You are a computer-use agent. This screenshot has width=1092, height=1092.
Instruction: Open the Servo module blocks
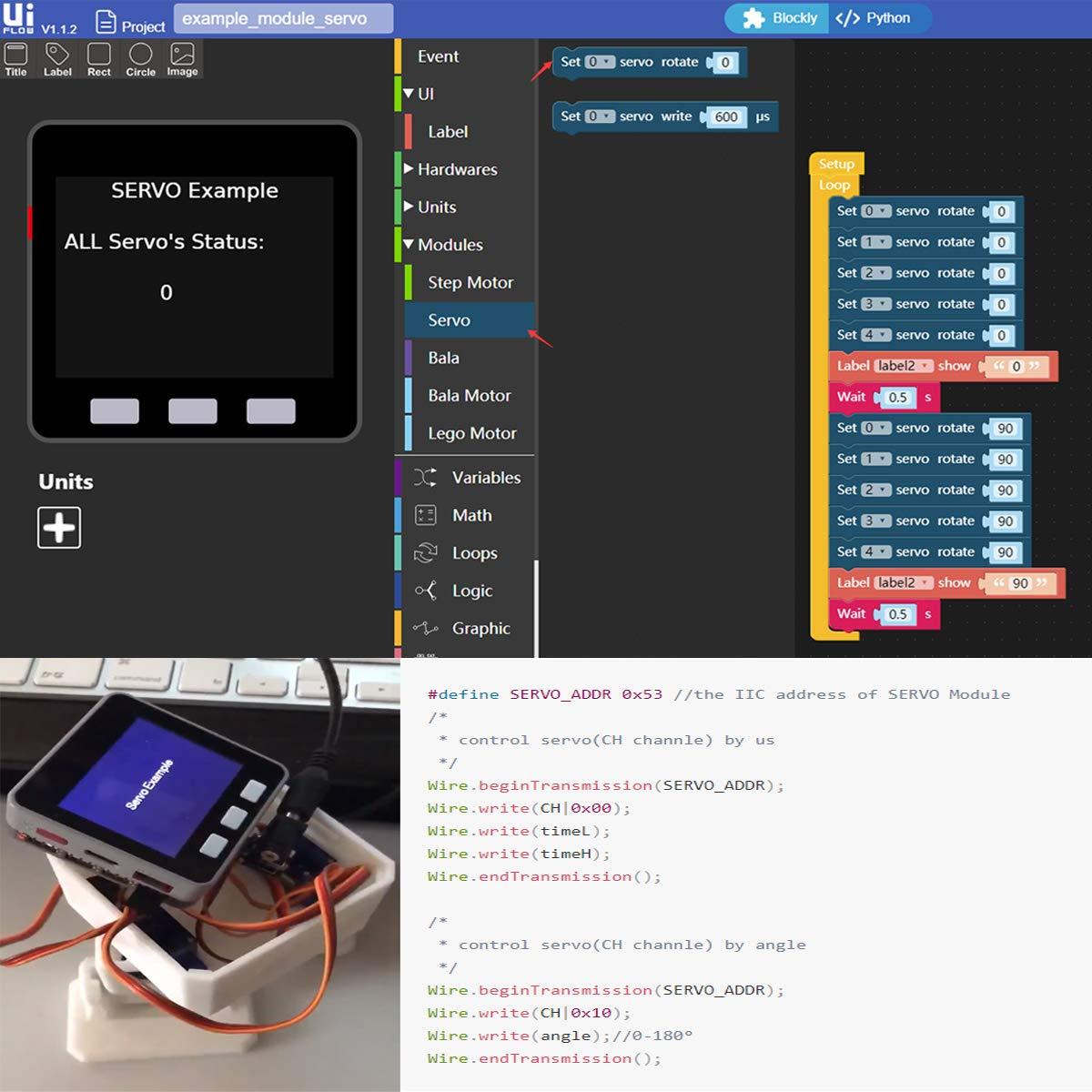tap(450, 320)
